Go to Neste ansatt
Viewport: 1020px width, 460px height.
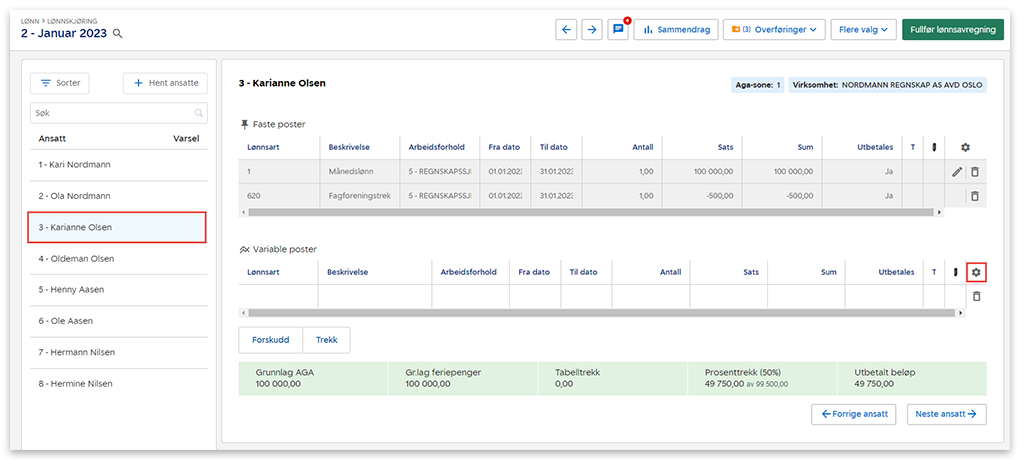(x=946, y=414)
